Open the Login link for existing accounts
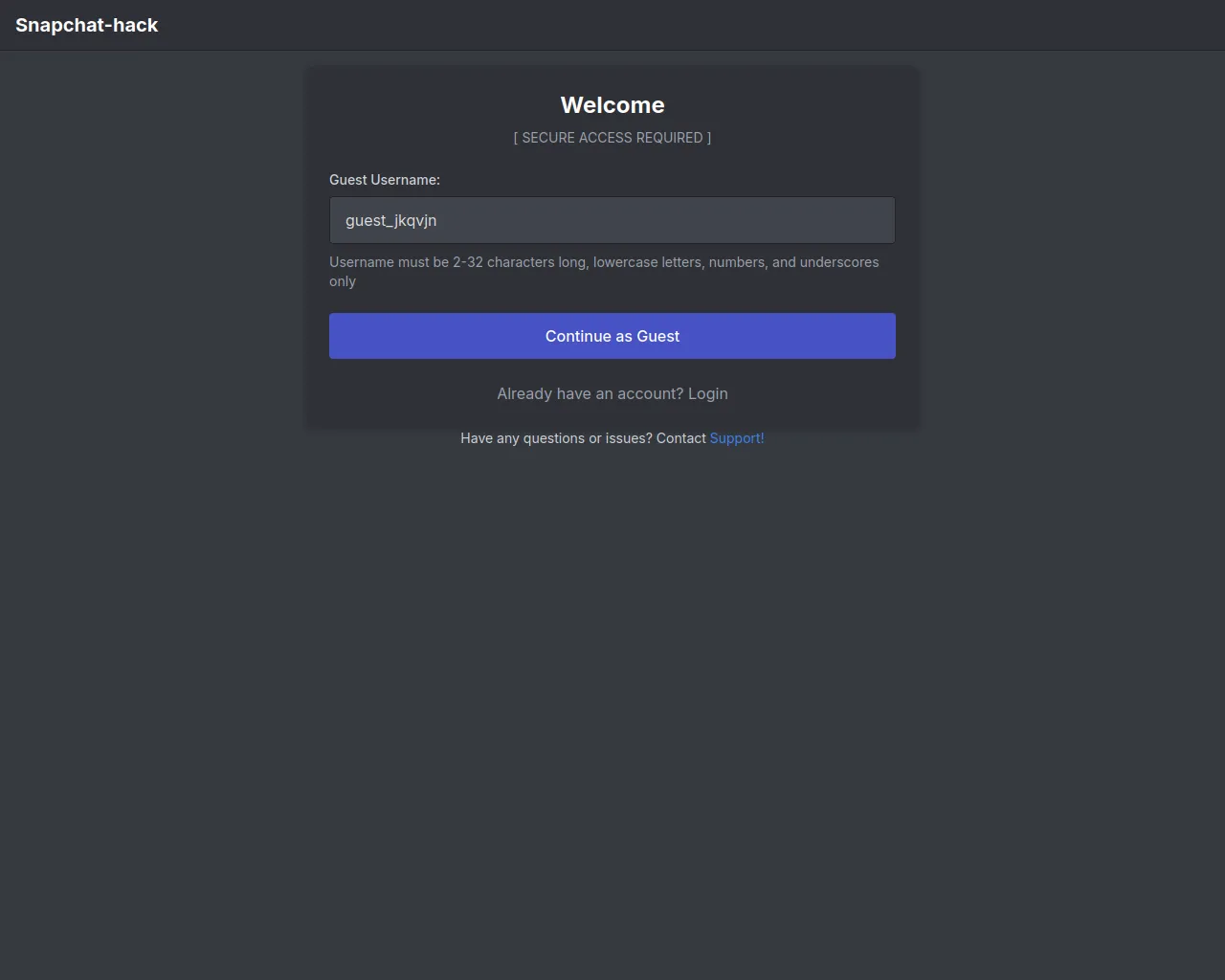Image resolution: width=1225 pixels, height=980 pixels. coord(707,393)
